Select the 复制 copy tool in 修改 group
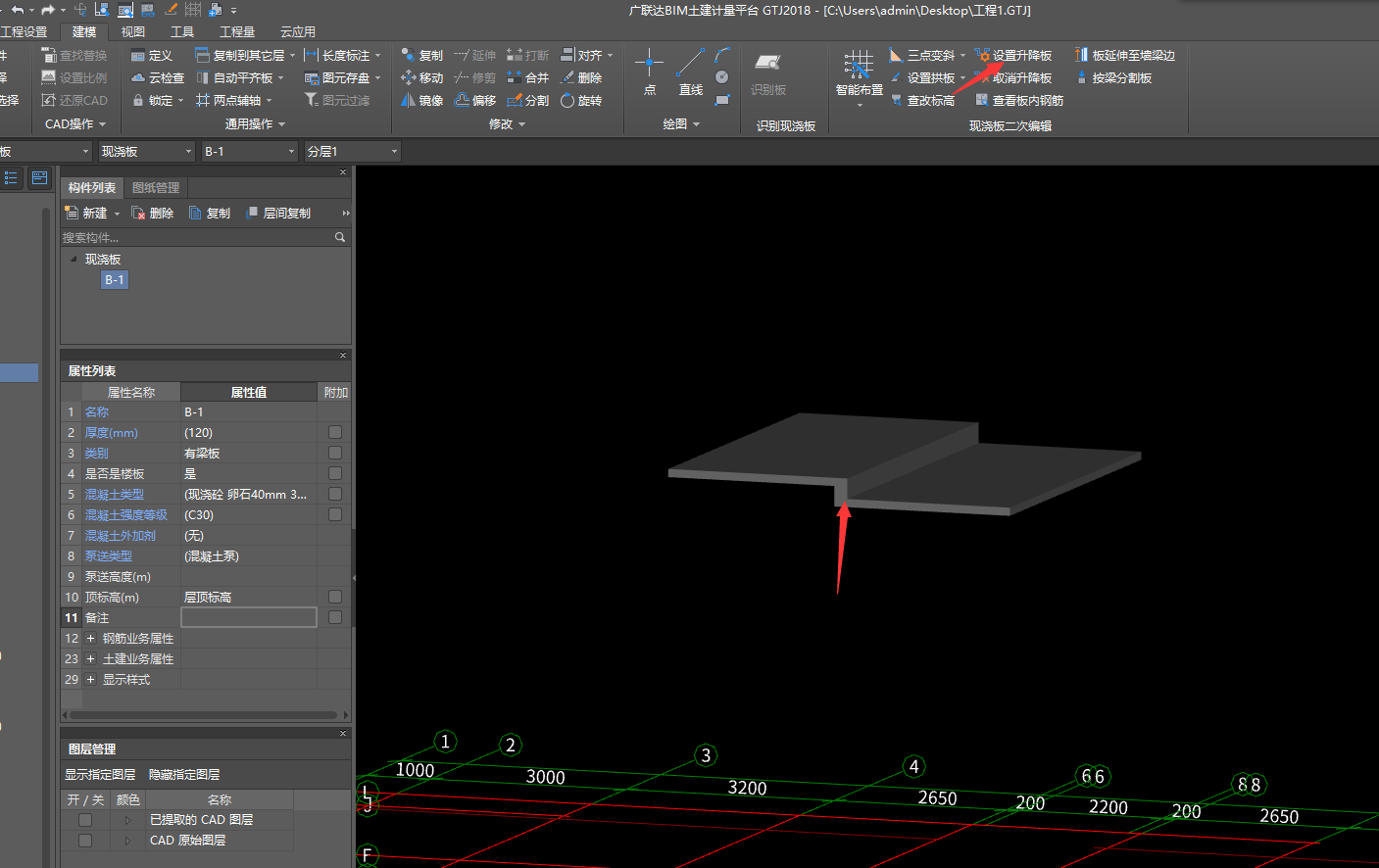Screen dimensions: 1379x868 (x=422, y=56)
